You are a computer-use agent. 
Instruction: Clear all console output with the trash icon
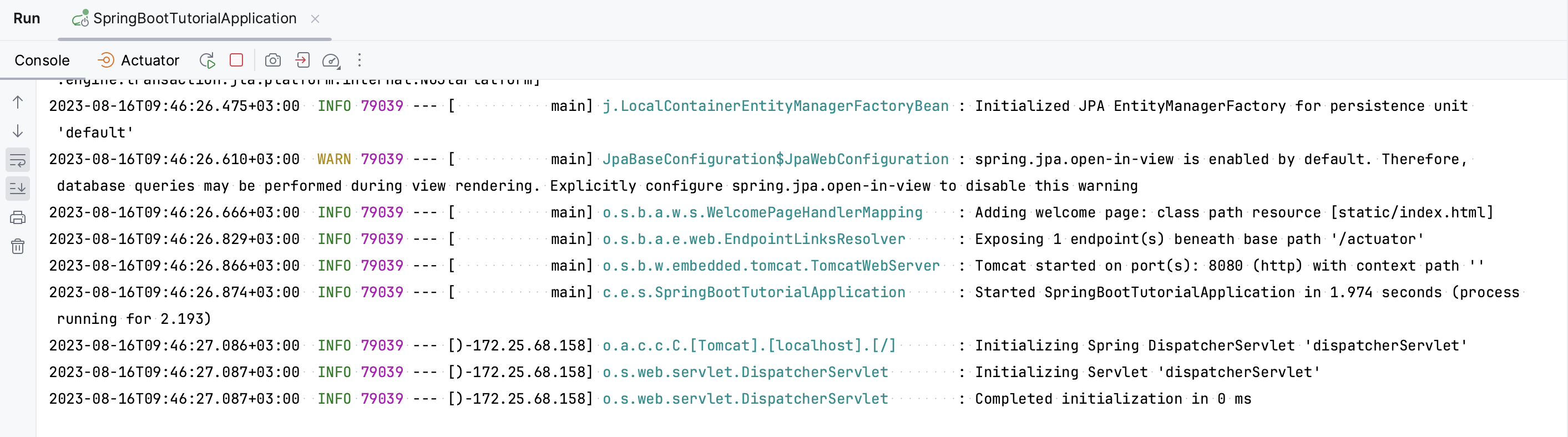tap(18, 246)
